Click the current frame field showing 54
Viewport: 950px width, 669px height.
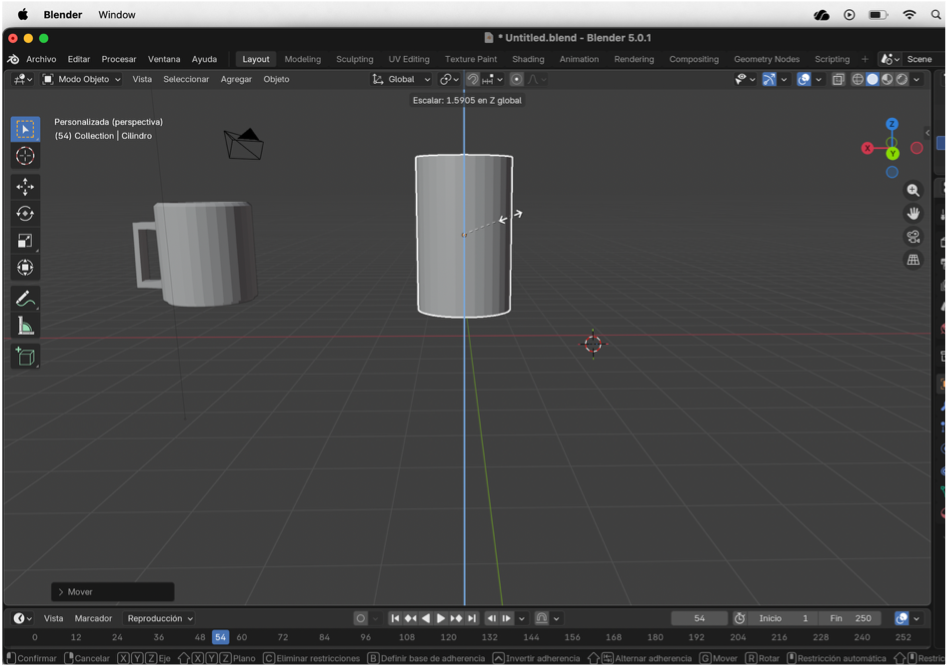pyautogui.click(x=698, y=618)
